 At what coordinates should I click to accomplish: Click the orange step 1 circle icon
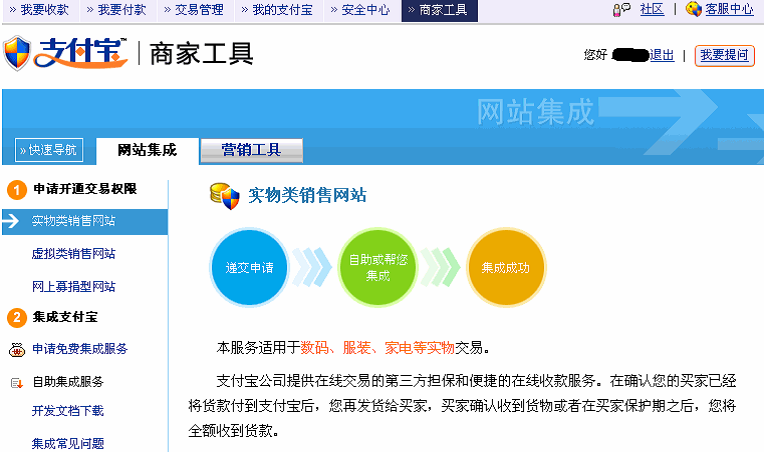click(x=17, y=190)
